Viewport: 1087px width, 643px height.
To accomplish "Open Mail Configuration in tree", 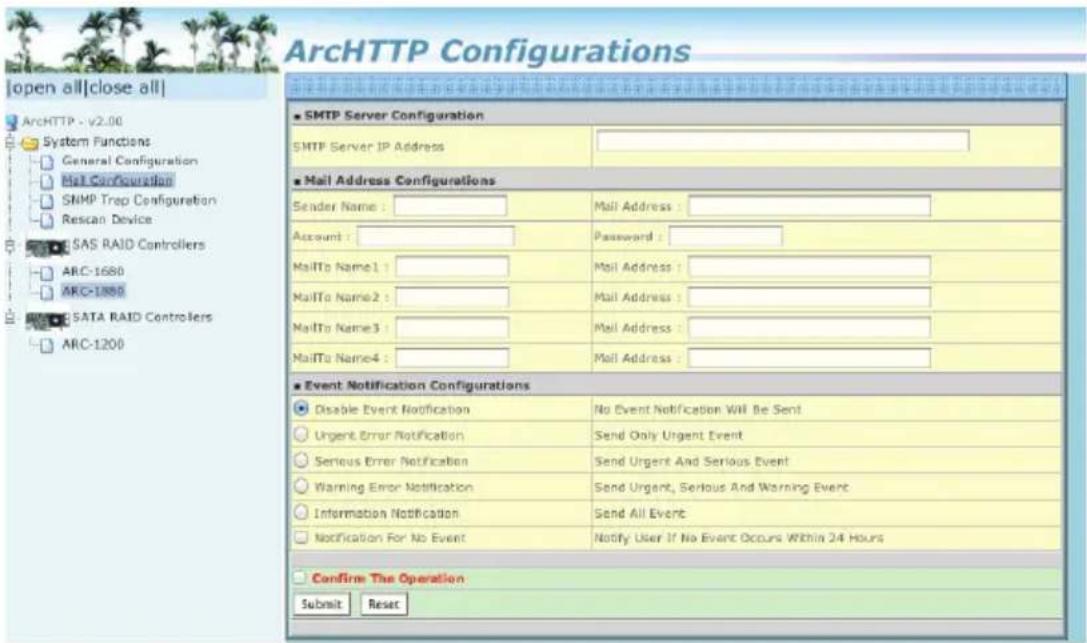I will (117, 180).
